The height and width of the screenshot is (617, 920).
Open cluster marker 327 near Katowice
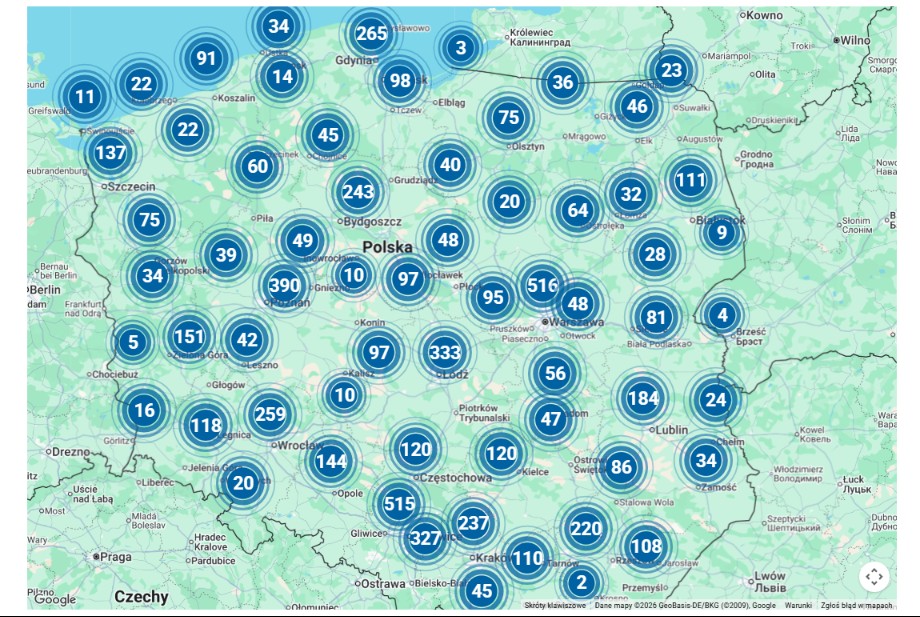click(x=425, y=538)
